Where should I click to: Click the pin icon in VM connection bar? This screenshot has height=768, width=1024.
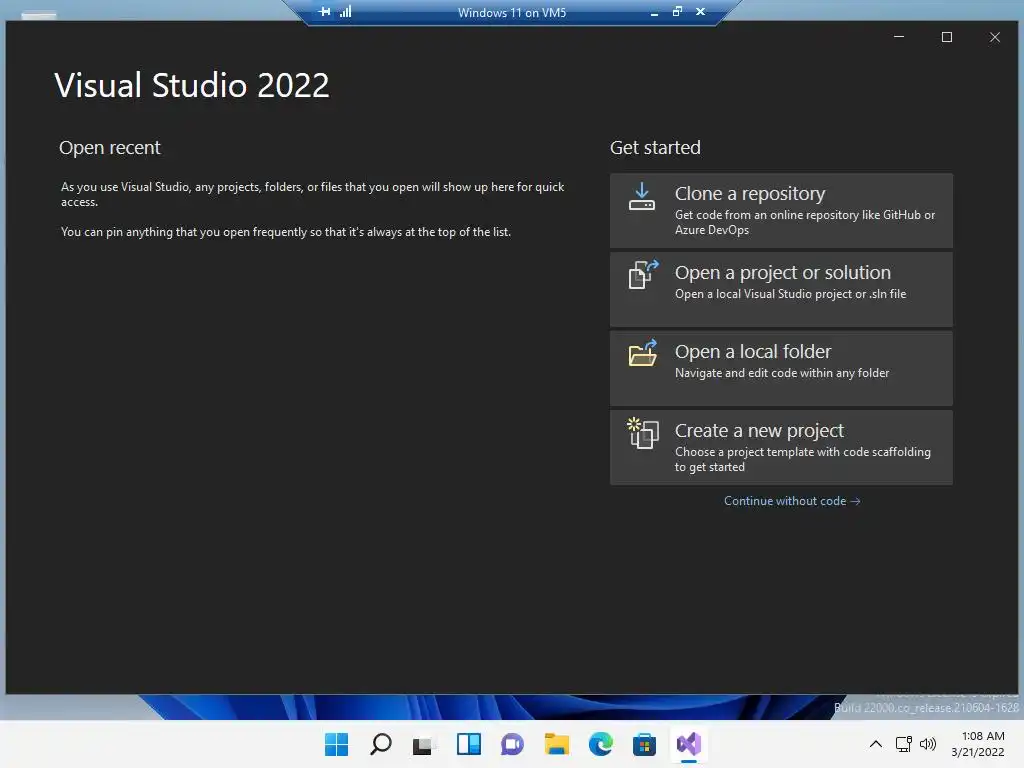tap(325, 11)
